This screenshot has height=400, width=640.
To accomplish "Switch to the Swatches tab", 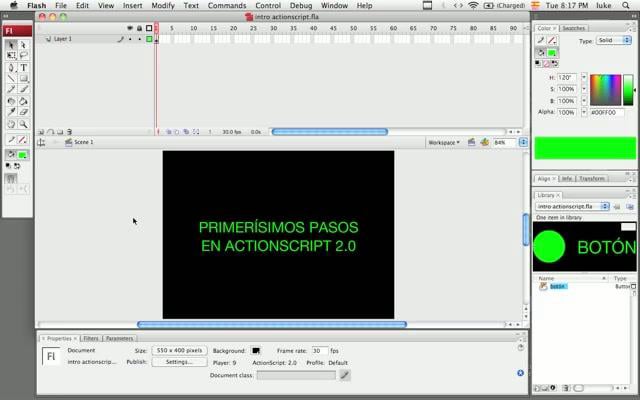I will [573, 28].
